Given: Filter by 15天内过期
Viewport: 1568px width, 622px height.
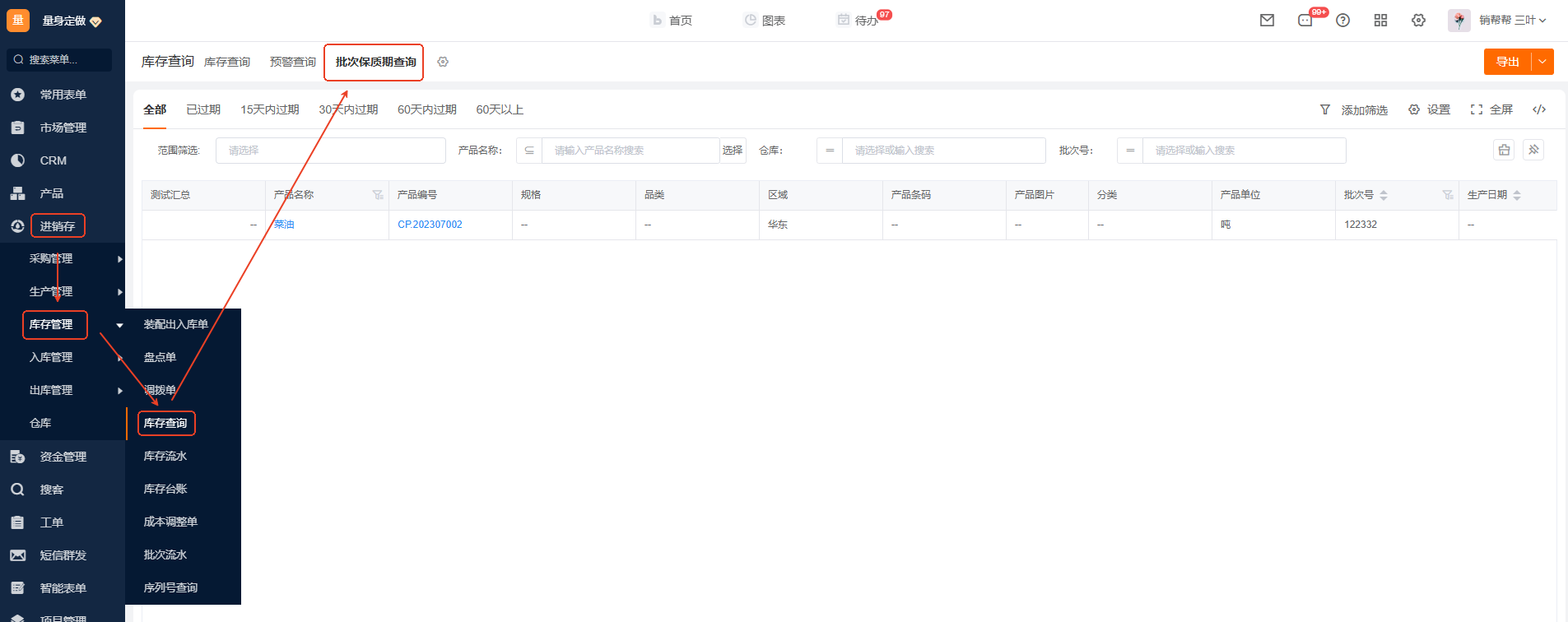Looking at the screenshot, I should (x=270, y=109).
